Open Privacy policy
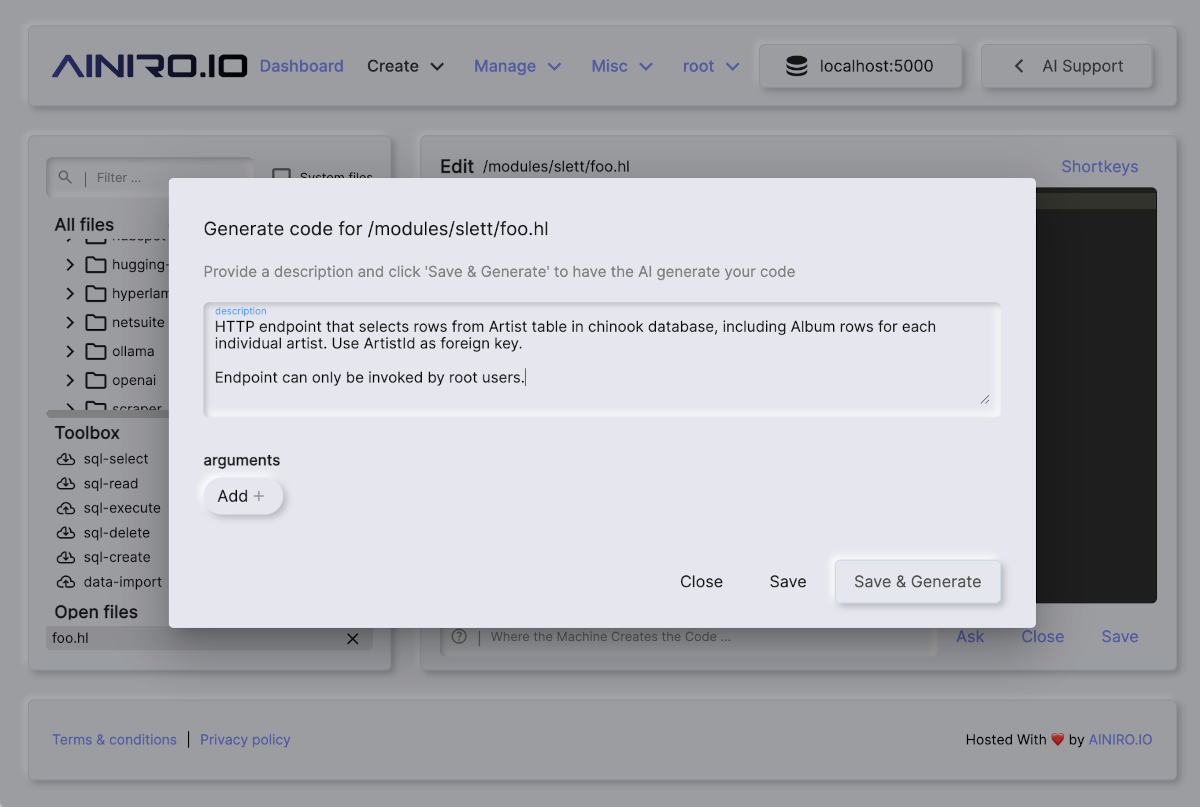Image resolution: width=1200 pixels, height=807 pixels. [245, 740]
